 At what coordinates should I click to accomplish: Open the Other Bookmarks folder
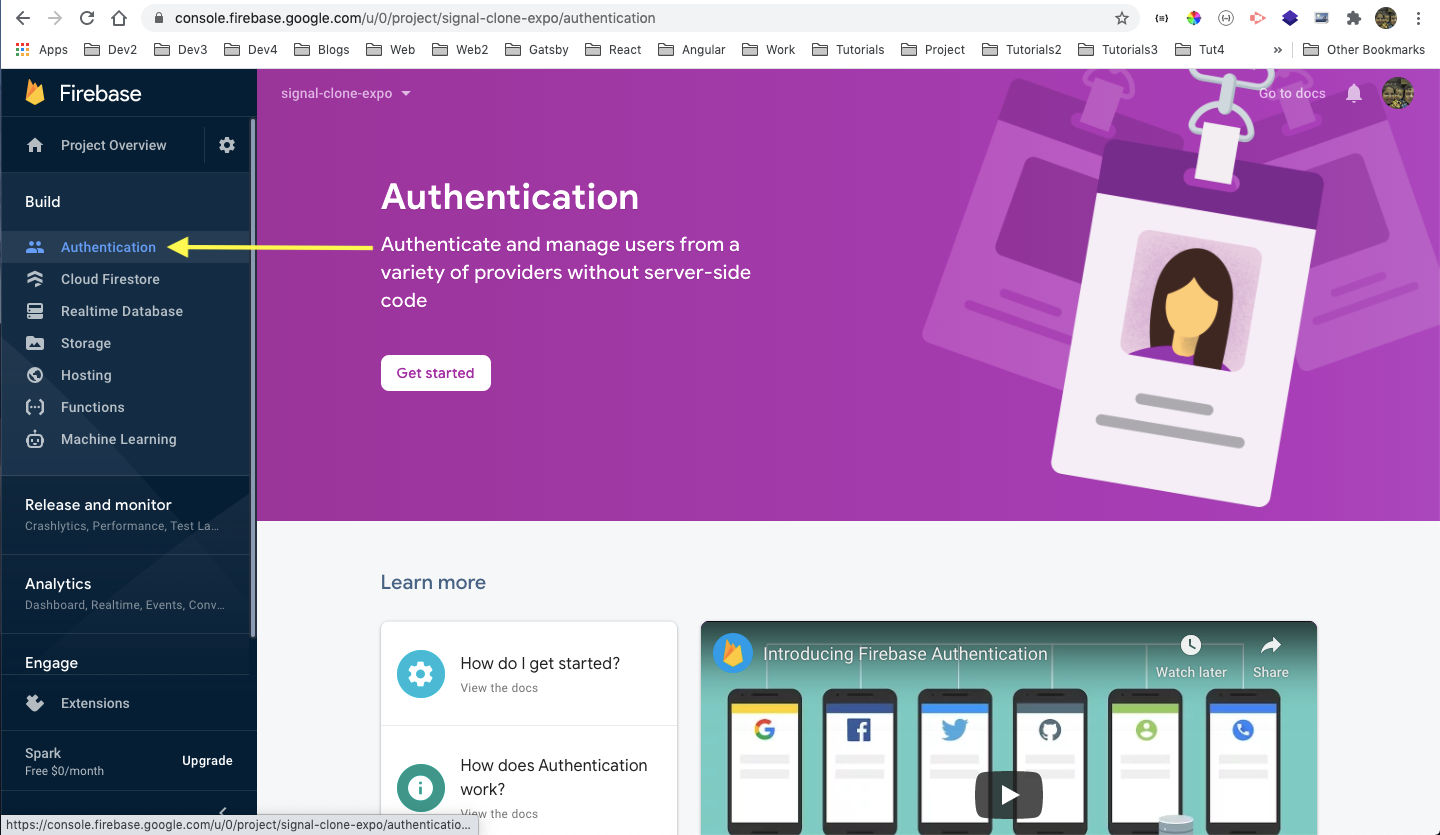(1365, 49)
